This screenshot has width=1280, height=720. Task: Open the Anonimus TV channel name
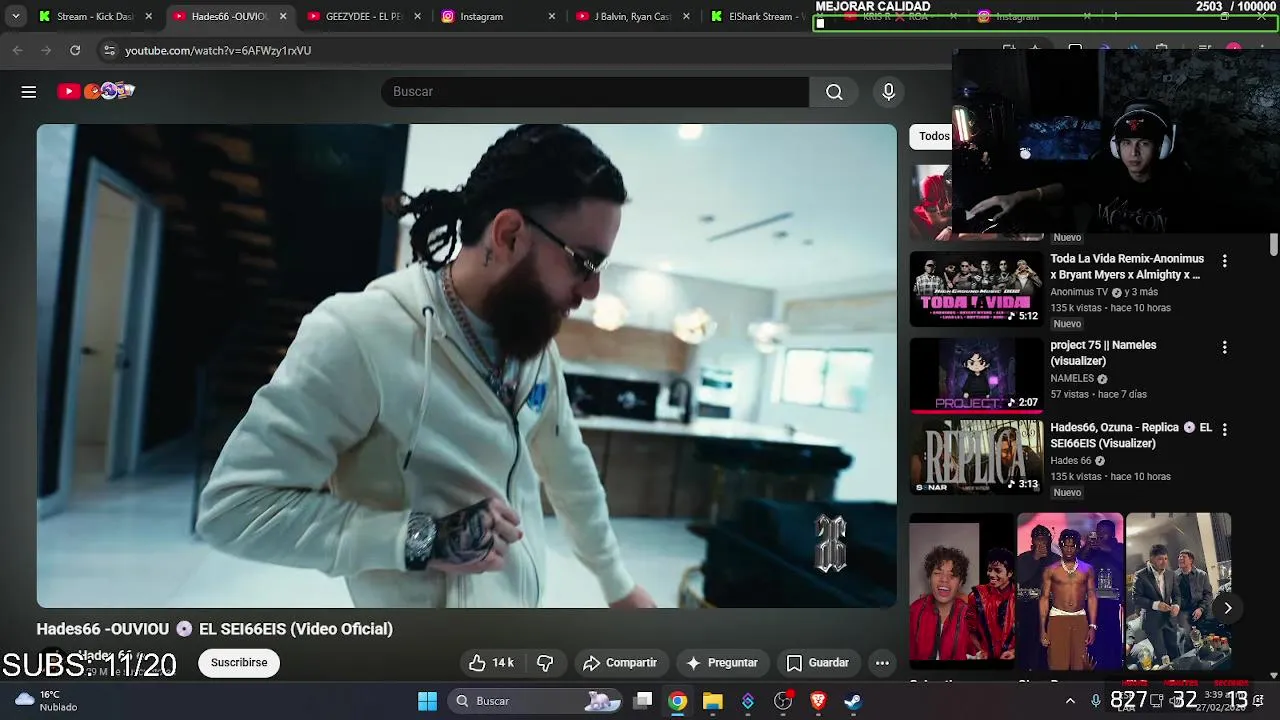[x=1079, y=292]
